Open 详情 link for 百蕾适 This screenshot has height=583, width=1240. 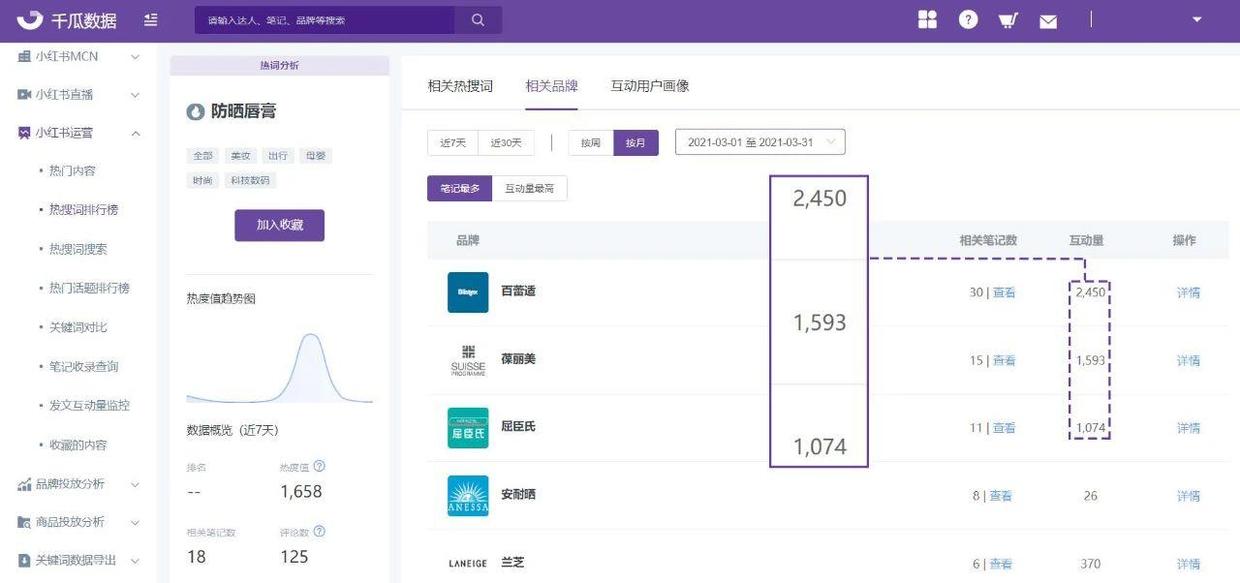1188,293
